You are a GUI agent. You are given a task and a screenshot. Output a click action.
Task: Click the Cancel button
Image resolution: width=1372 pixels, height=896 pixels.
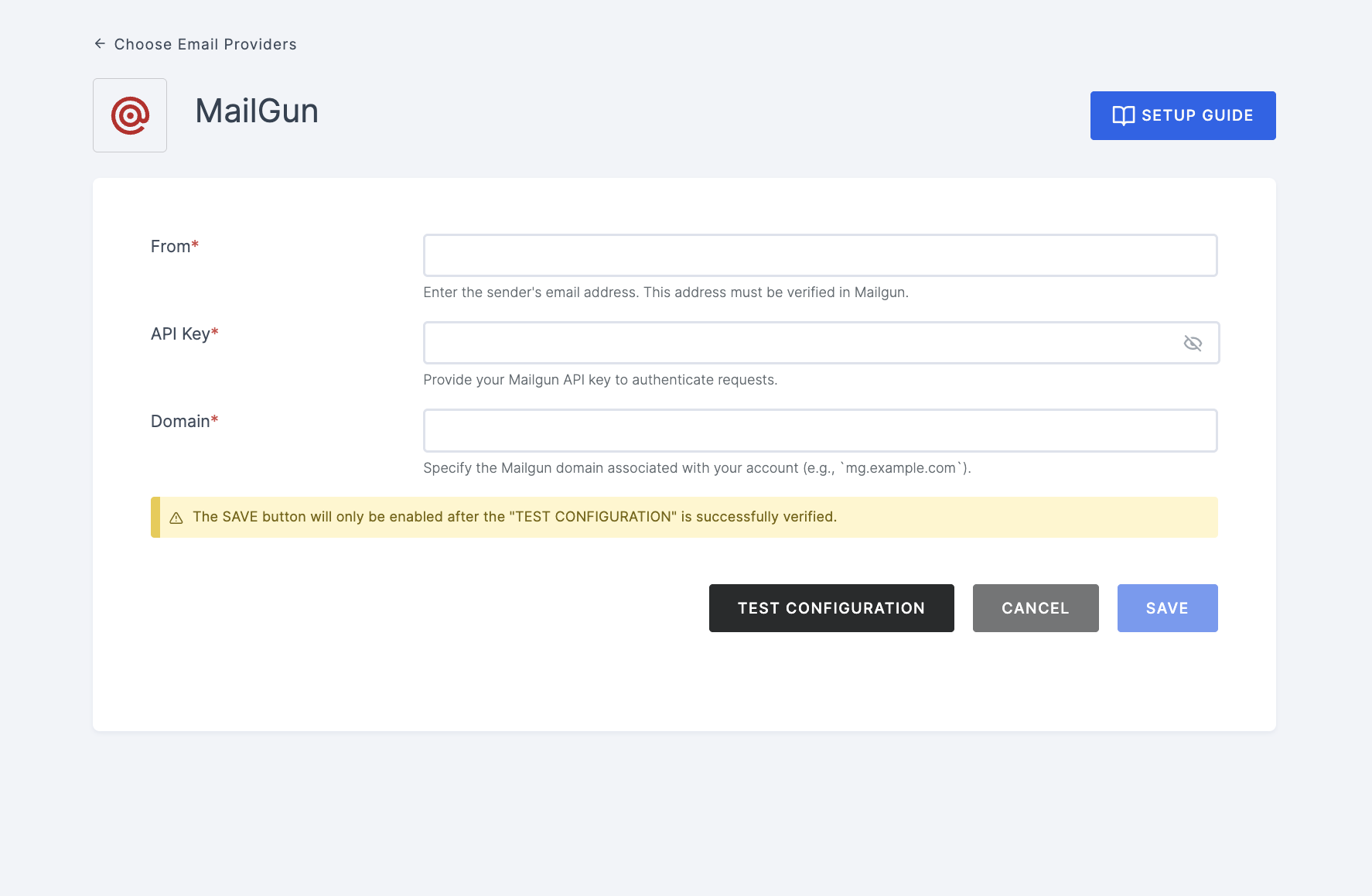coord(1036,608)
